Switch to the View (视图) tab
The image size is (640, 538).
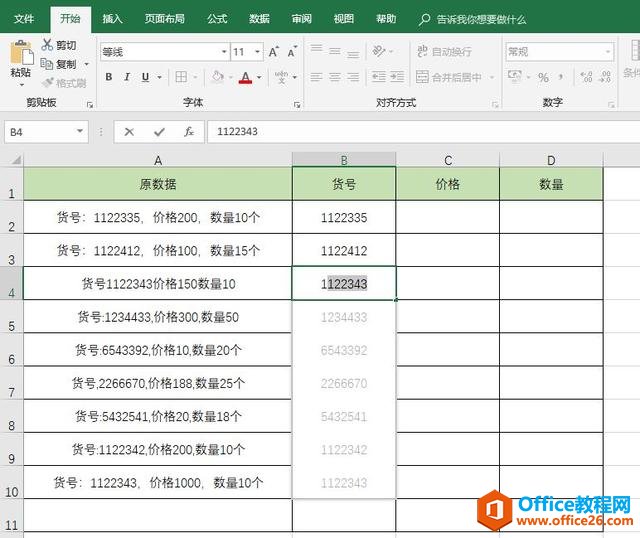[x=344, y=19]
